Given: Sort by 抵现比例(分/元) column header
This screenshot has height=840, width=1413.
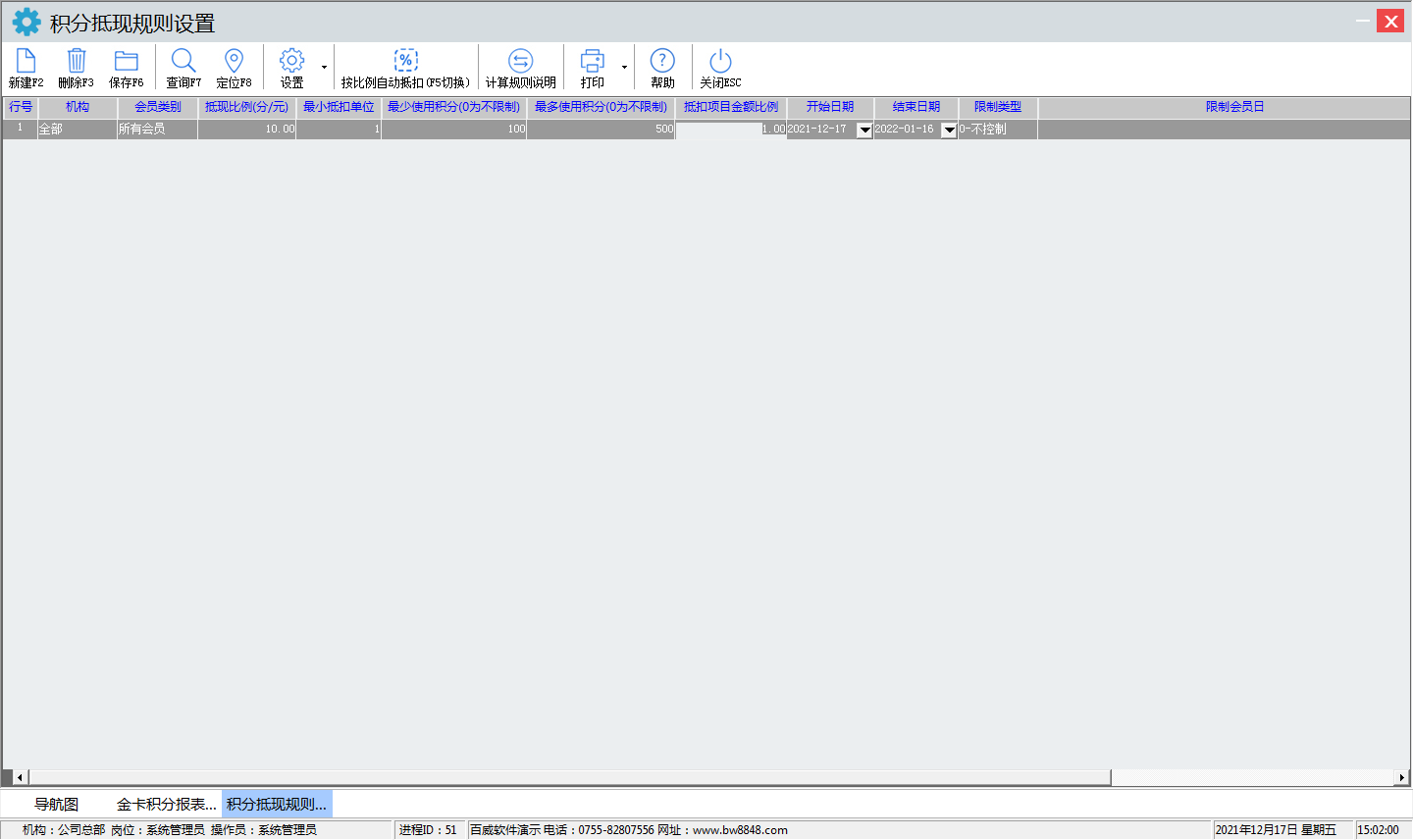Looking at the screenshot, I should (x=246, y=107).
